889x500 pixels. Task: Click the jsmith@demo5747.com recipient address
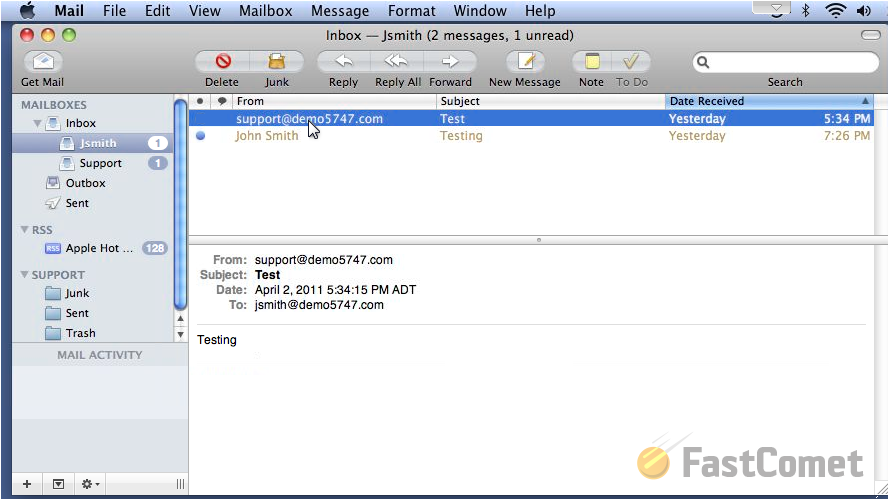click(x=319, y=305)
